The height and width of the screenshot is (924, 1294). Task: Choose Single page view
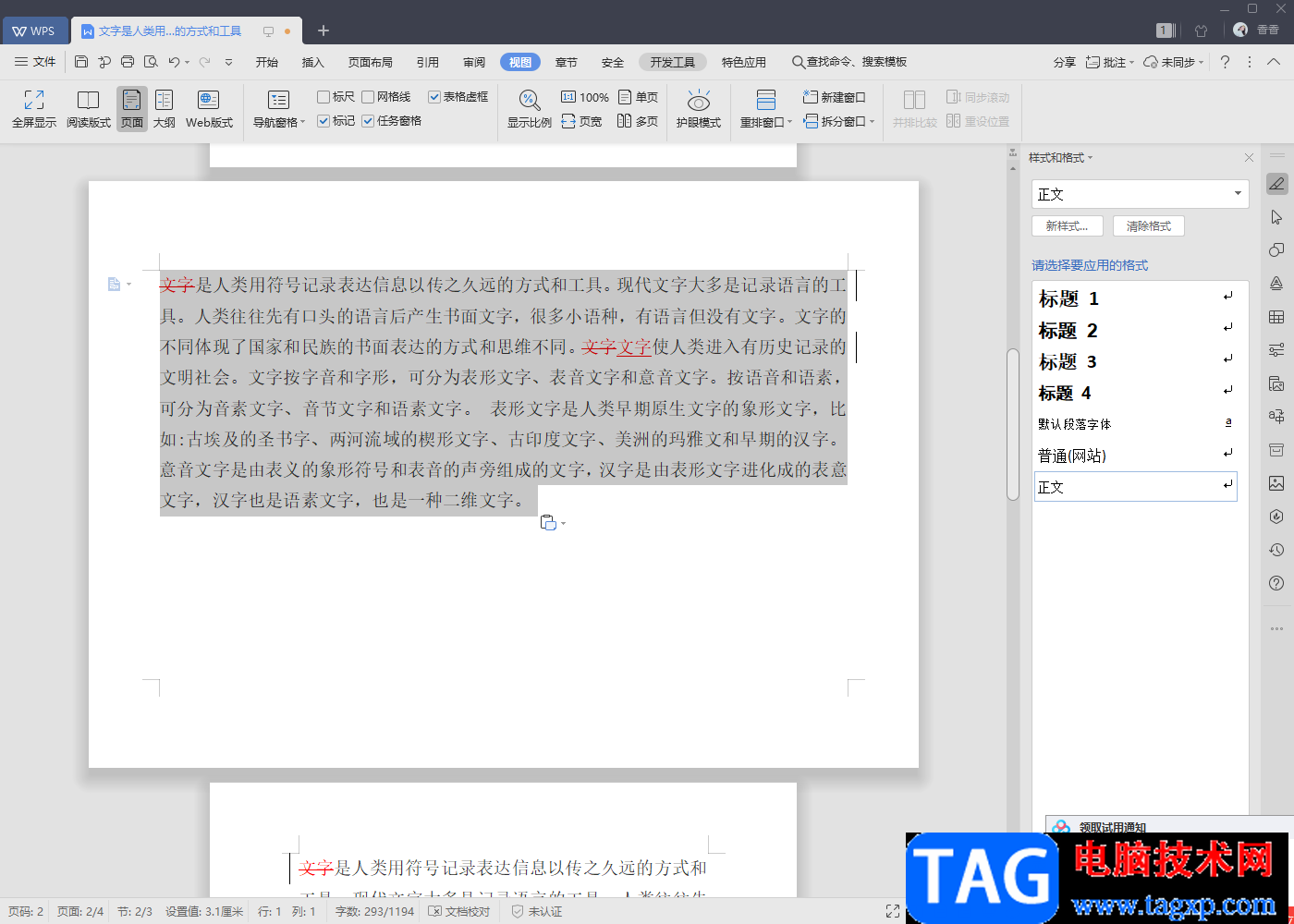coord(638,97)
